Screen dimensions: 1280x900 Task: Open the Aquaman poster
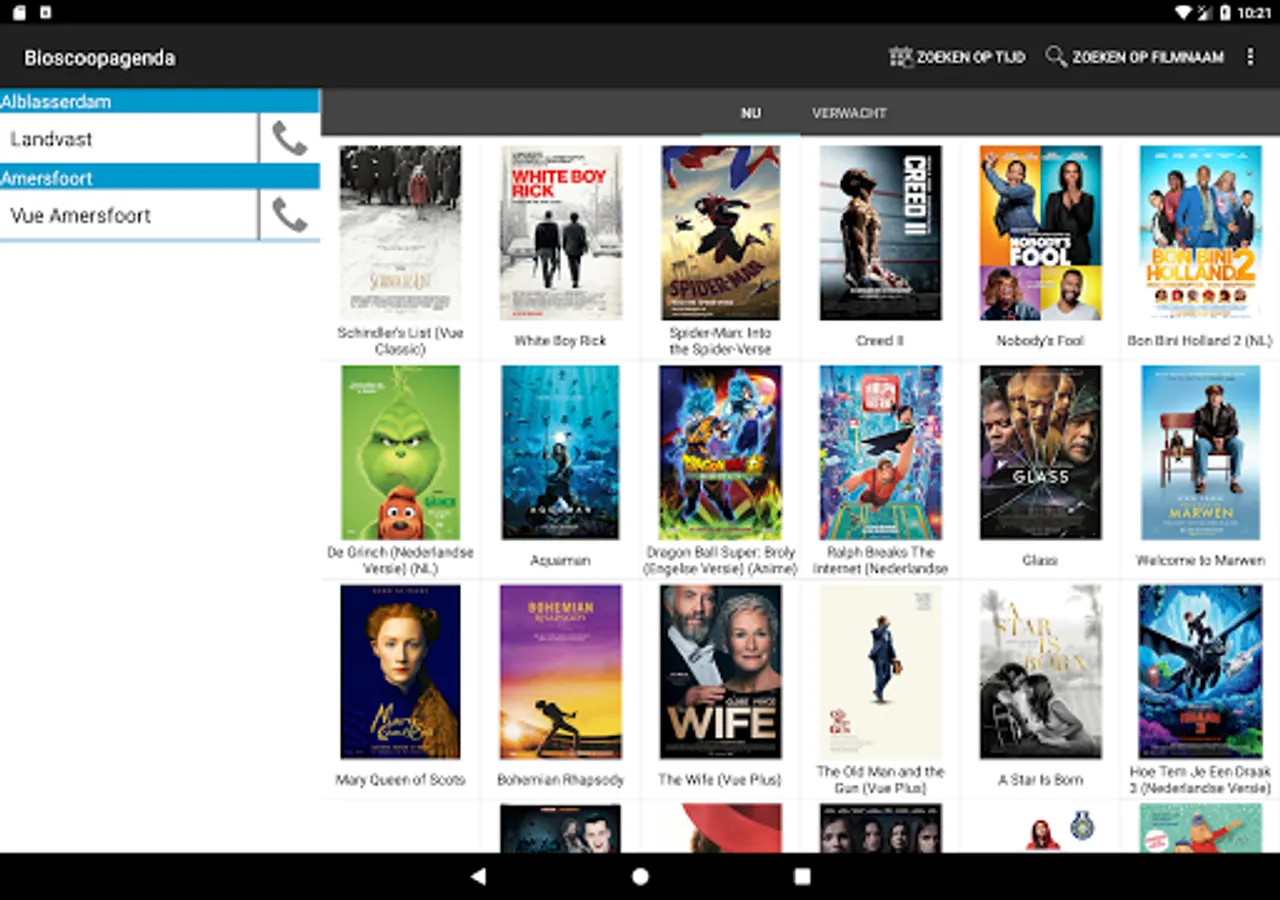pyautogui.click(x=560, y=452)
